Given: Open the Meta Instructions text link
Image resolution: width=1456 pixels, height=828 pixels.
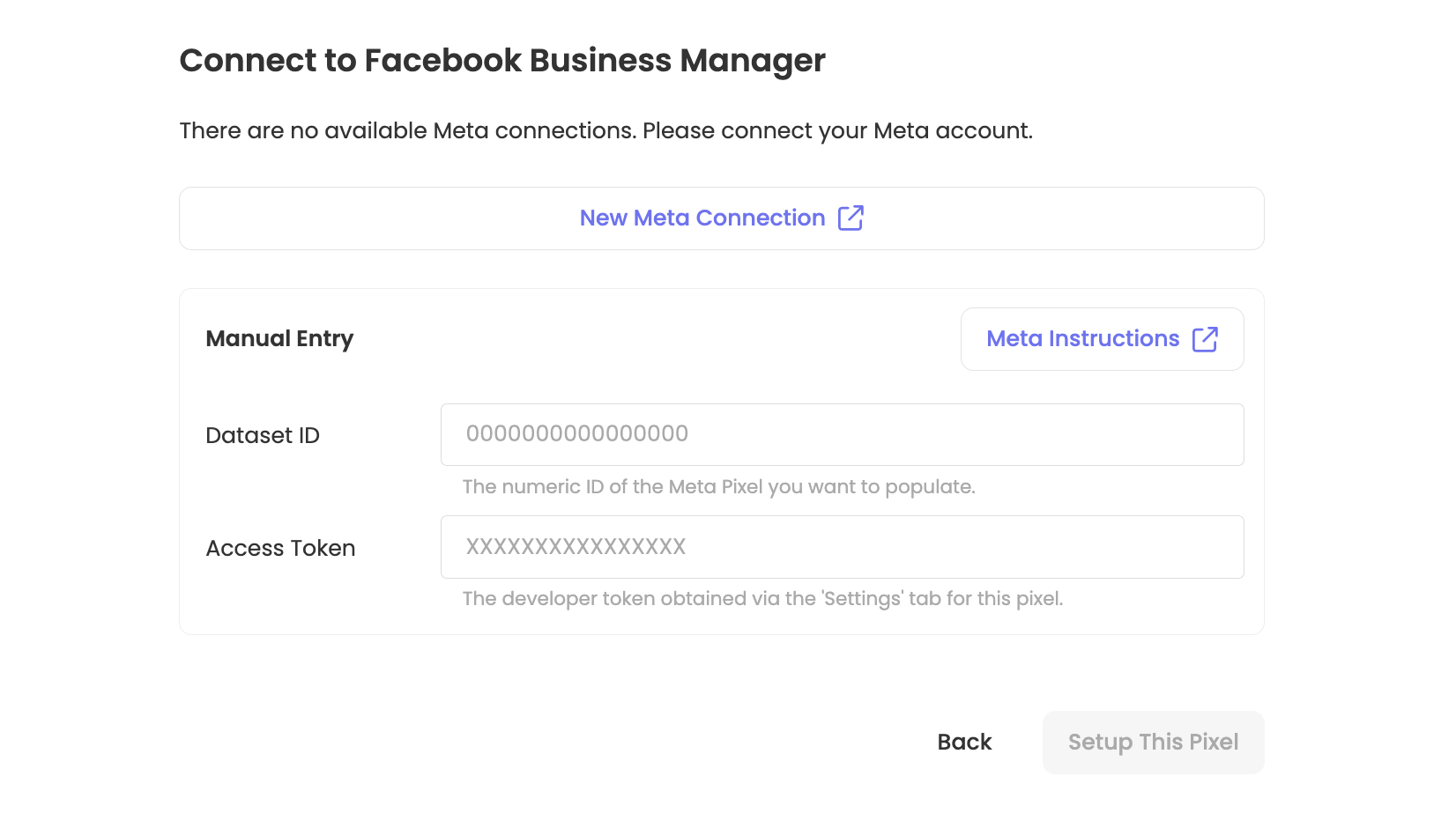Looking at the screenshot, I should click(x=1082, y=339).
